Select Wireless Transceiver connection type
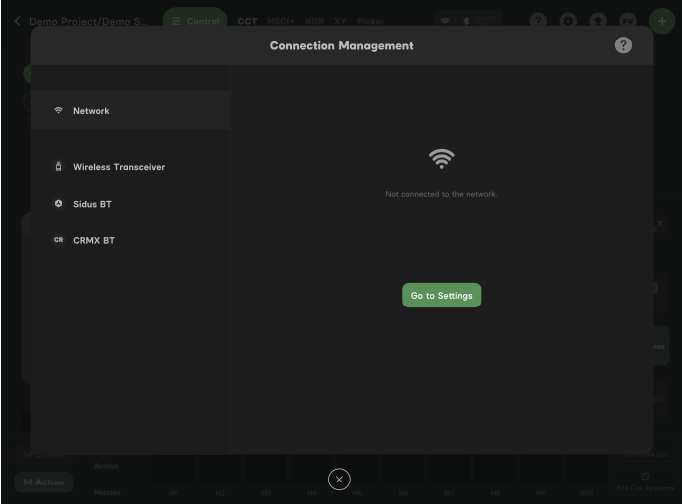Viewport: 682px width, 504px height. (130, 167)
